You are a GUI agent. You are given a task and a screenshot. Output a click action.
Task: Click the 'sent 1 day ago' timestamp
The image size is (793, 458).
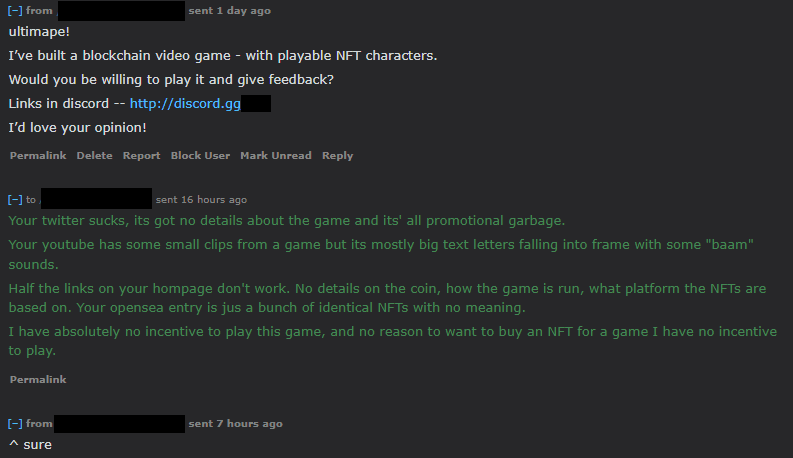(229, 11)
